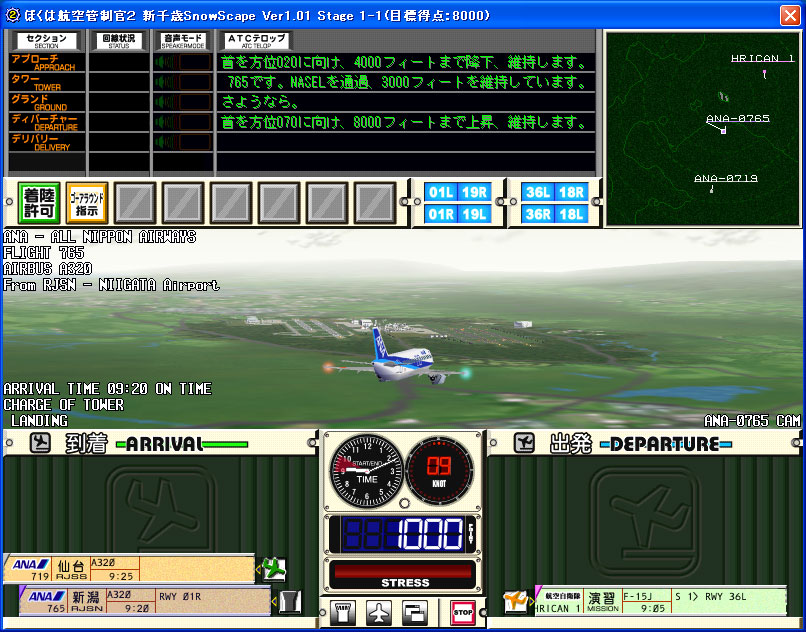The height and width of the screenshot is (632, 806).
Task: Click the ATC telop line mentioning NASEL
Action: [x=405, y=82]
